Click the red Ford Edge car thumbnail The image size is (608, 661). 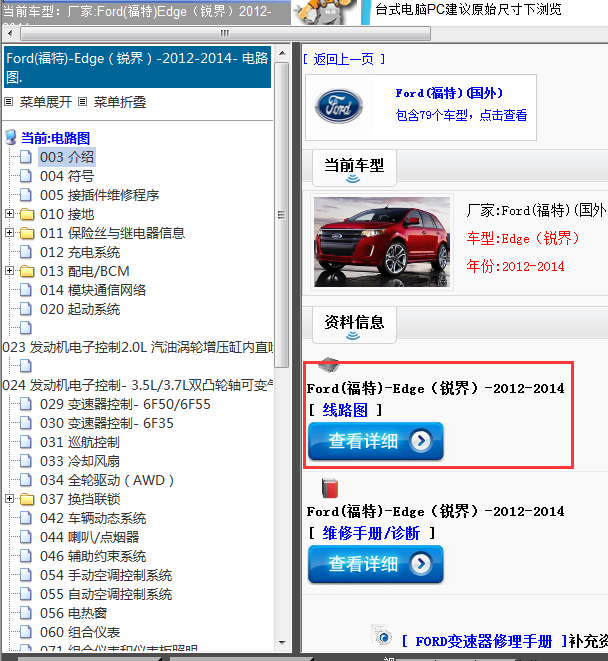(x=382, y=242)
